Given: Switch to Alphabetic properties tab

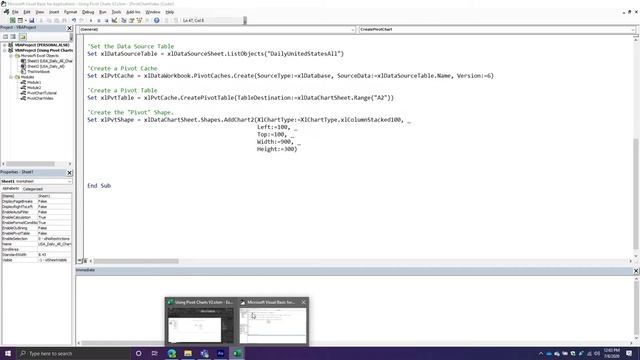Looking at the screenshot, I should pos(11,189).
